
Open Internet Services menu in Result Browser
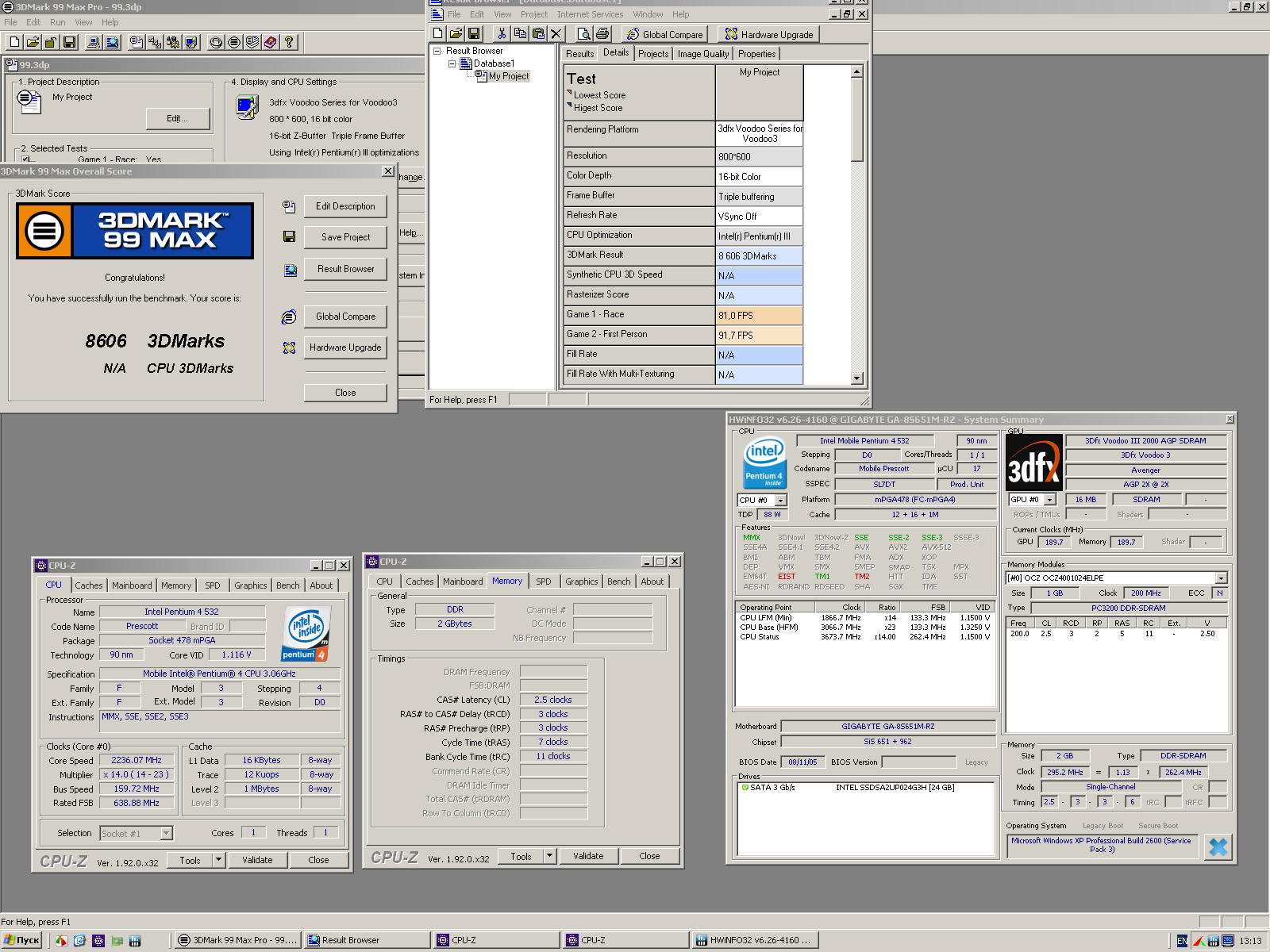pyautogui.click(x=590, y=14)
